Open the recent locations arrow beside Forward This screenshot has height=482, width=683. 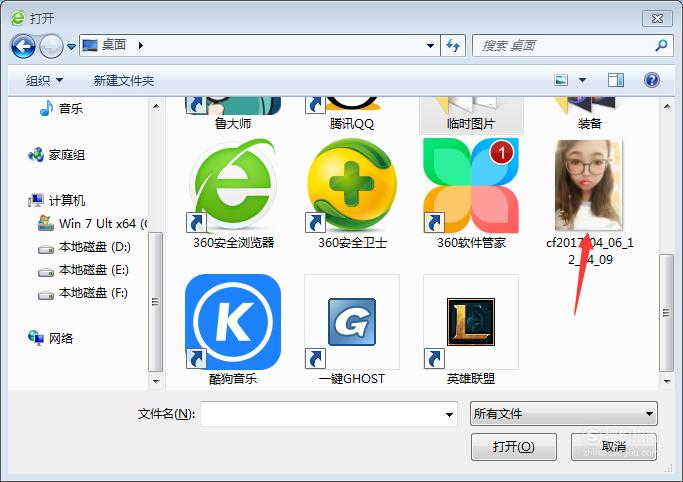[x=72, y=46]
